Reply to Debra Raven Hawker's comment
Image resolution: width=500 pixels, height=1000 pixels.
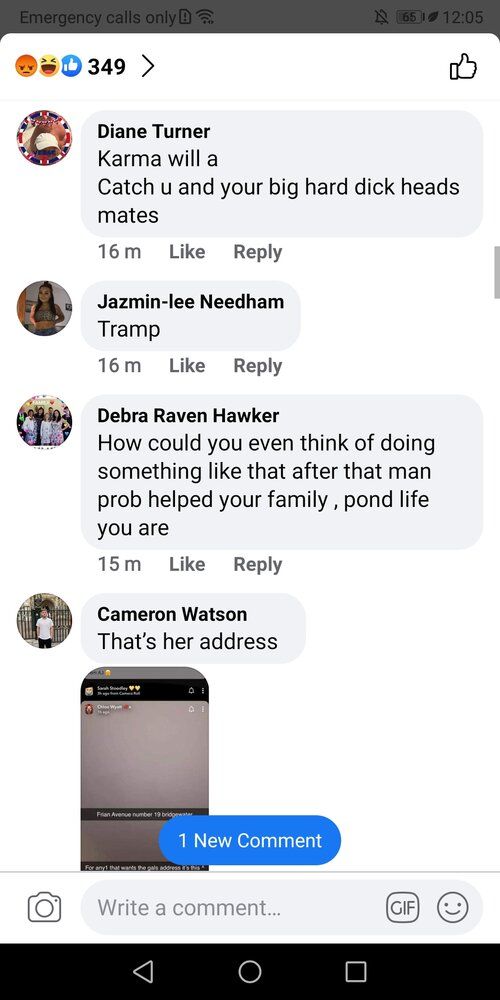[x=258, y=564]
